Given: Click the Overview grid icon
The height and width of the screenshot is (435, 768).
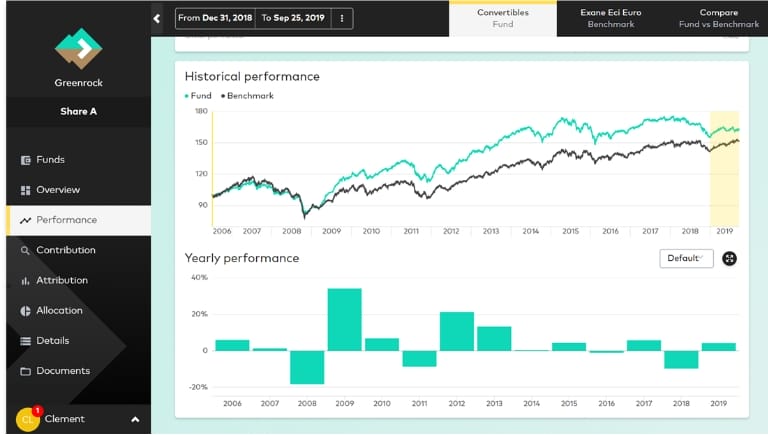Looking at the screenshot, I should (26, 190).
